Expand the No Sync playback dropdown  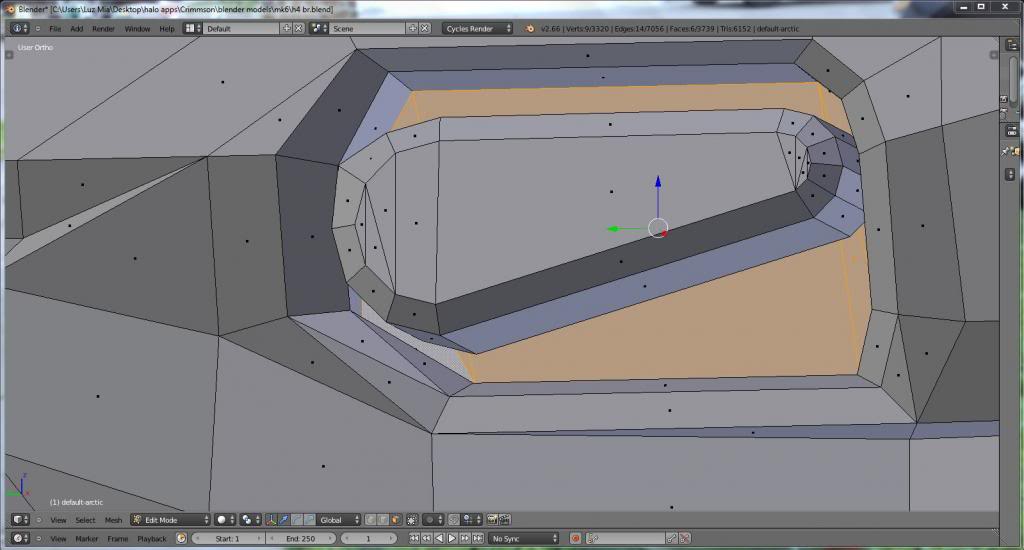523,539
